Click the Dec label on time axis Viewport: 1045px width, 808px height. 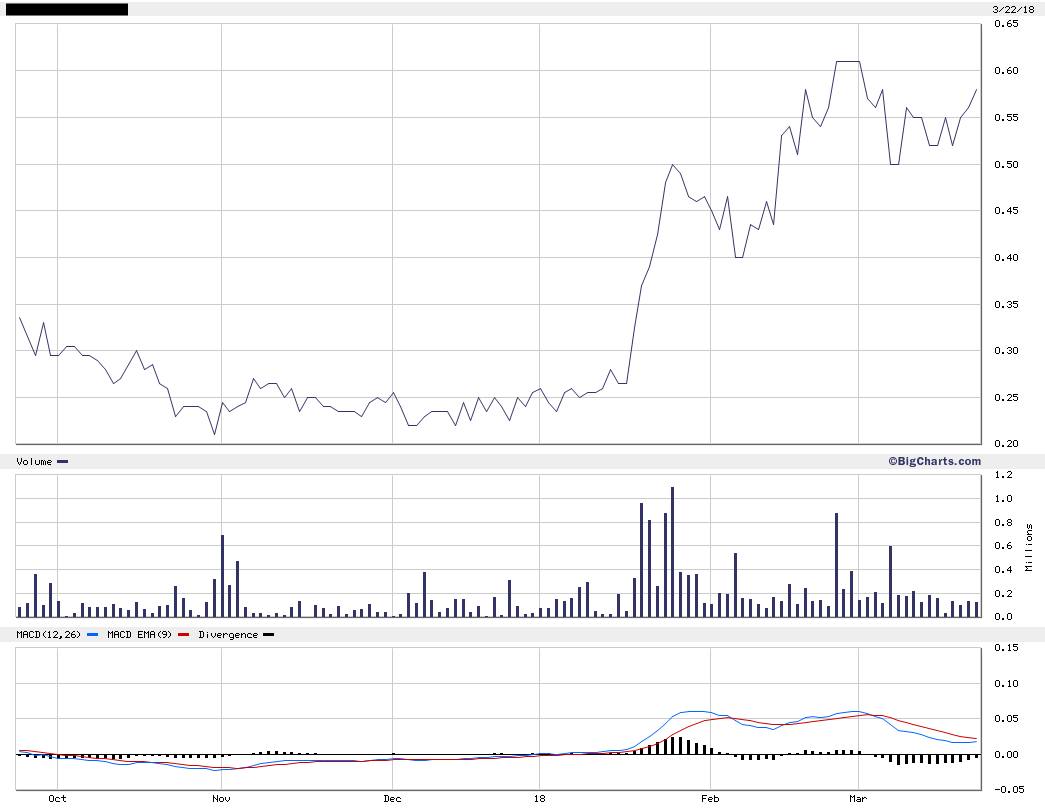point(393,798)
